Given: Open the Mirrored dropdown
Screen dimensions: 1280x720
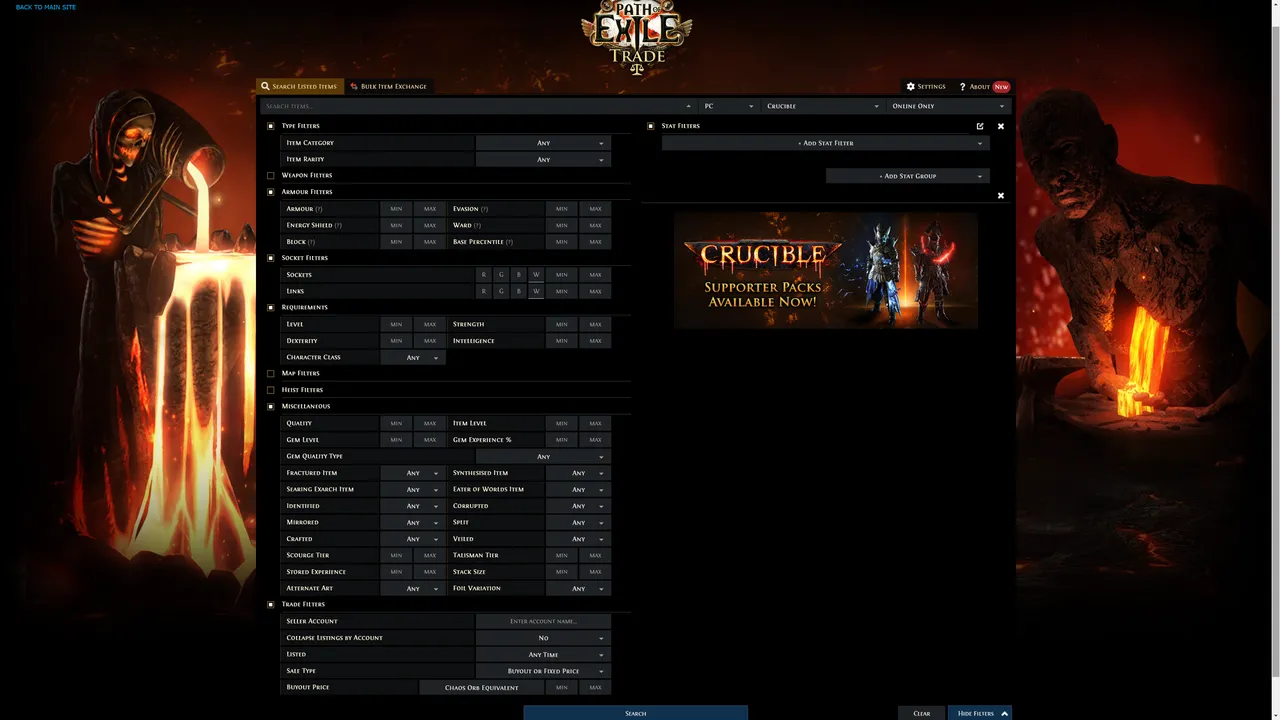Looking at the screenshot, I should (413, 522).
